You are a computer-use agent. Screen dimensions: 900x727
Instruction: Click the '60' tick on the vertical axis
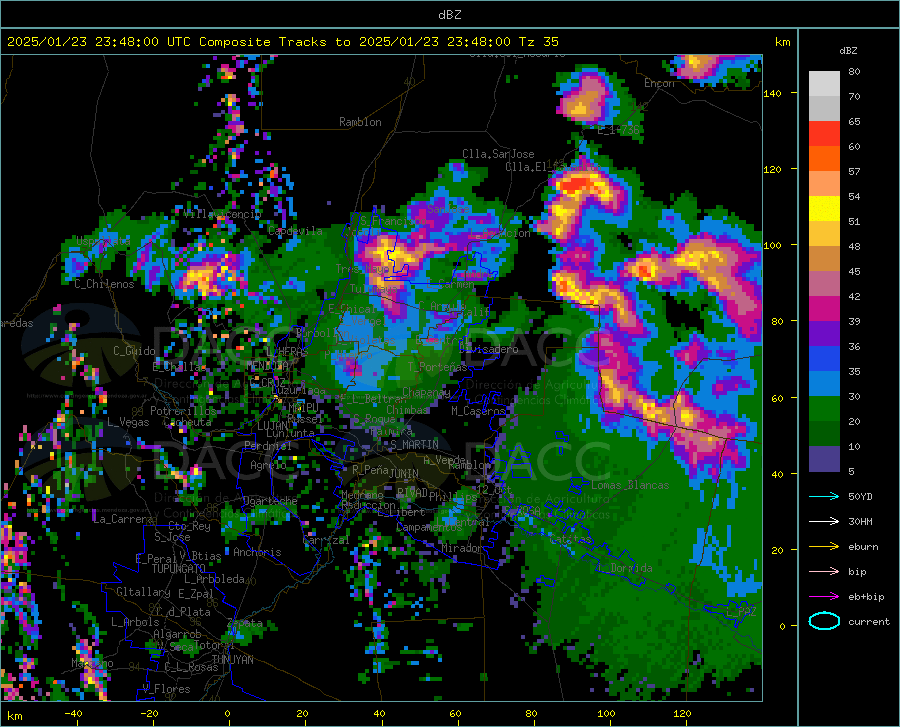pos(777,398)
